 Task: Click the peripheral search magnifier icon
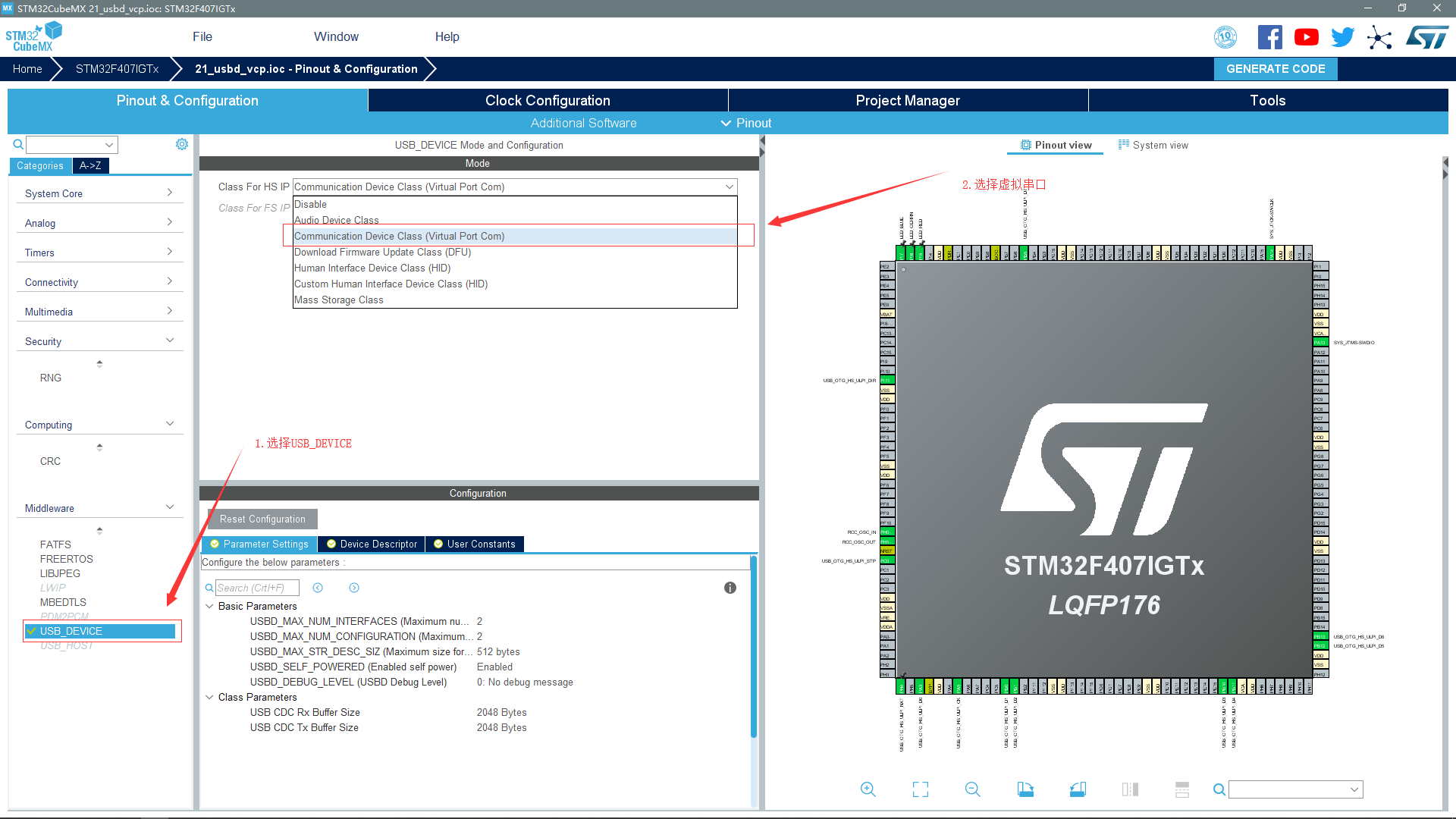[x=18, y=144]
